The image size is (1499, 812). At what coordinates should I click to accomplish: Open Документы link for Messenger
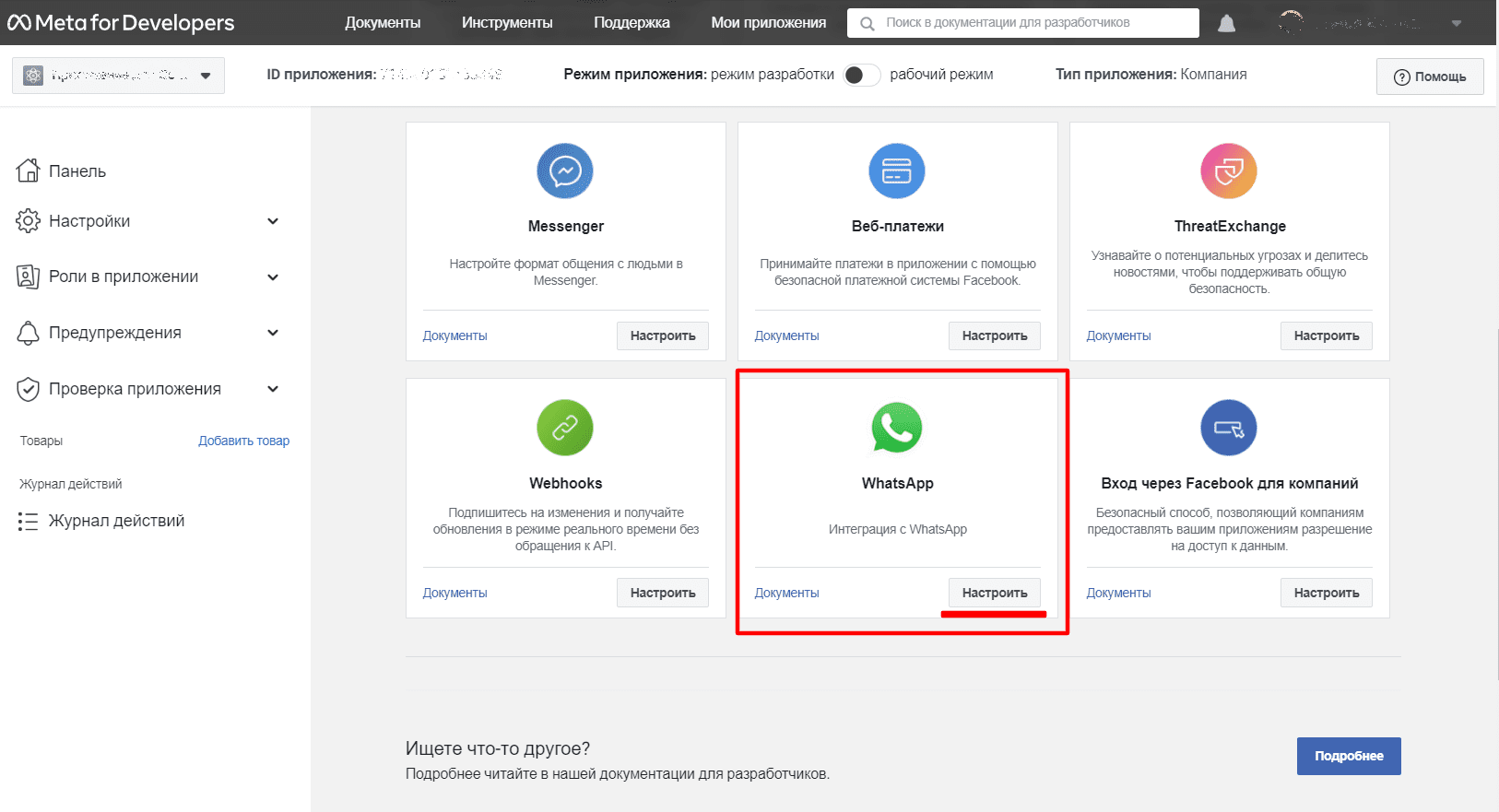[454, 335]
